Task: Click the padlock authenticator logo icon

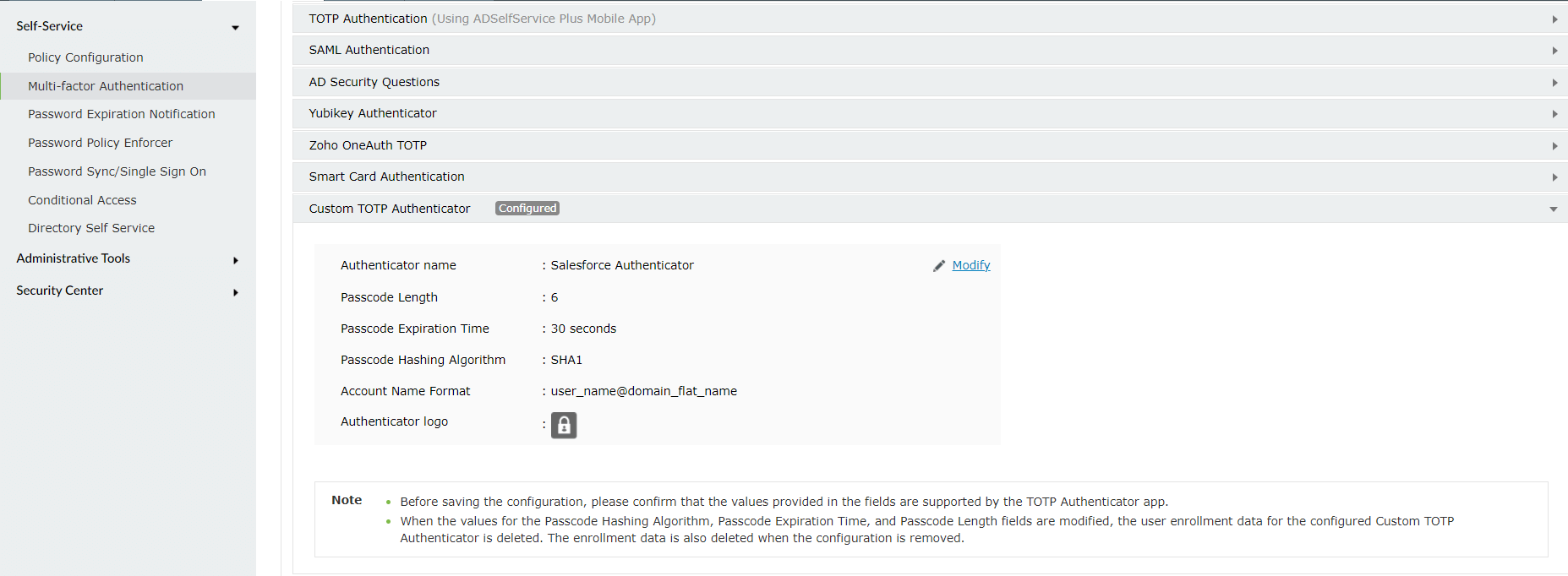Action: 564,425
